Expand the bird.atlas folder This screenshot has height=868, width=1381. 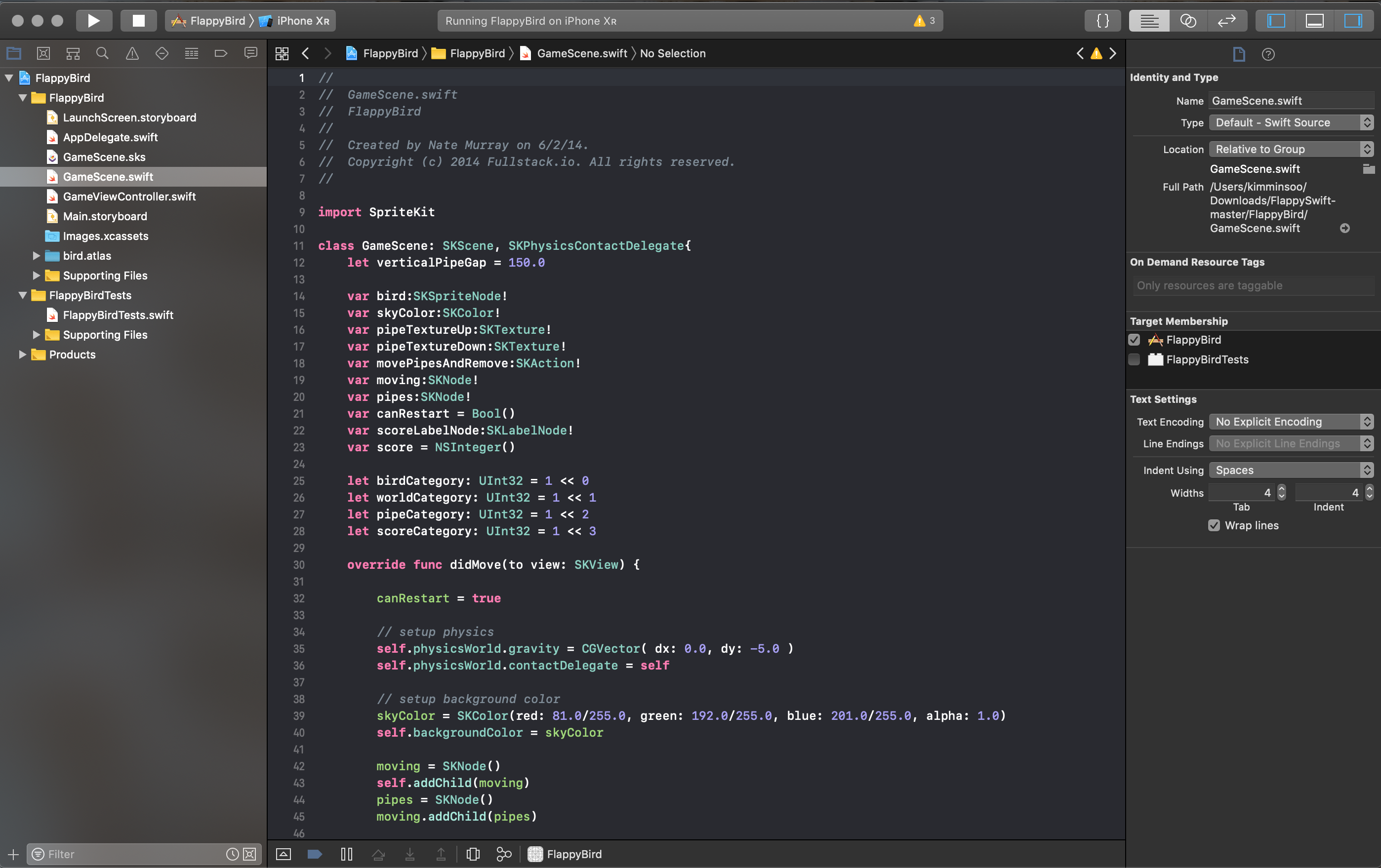(36, 256)
